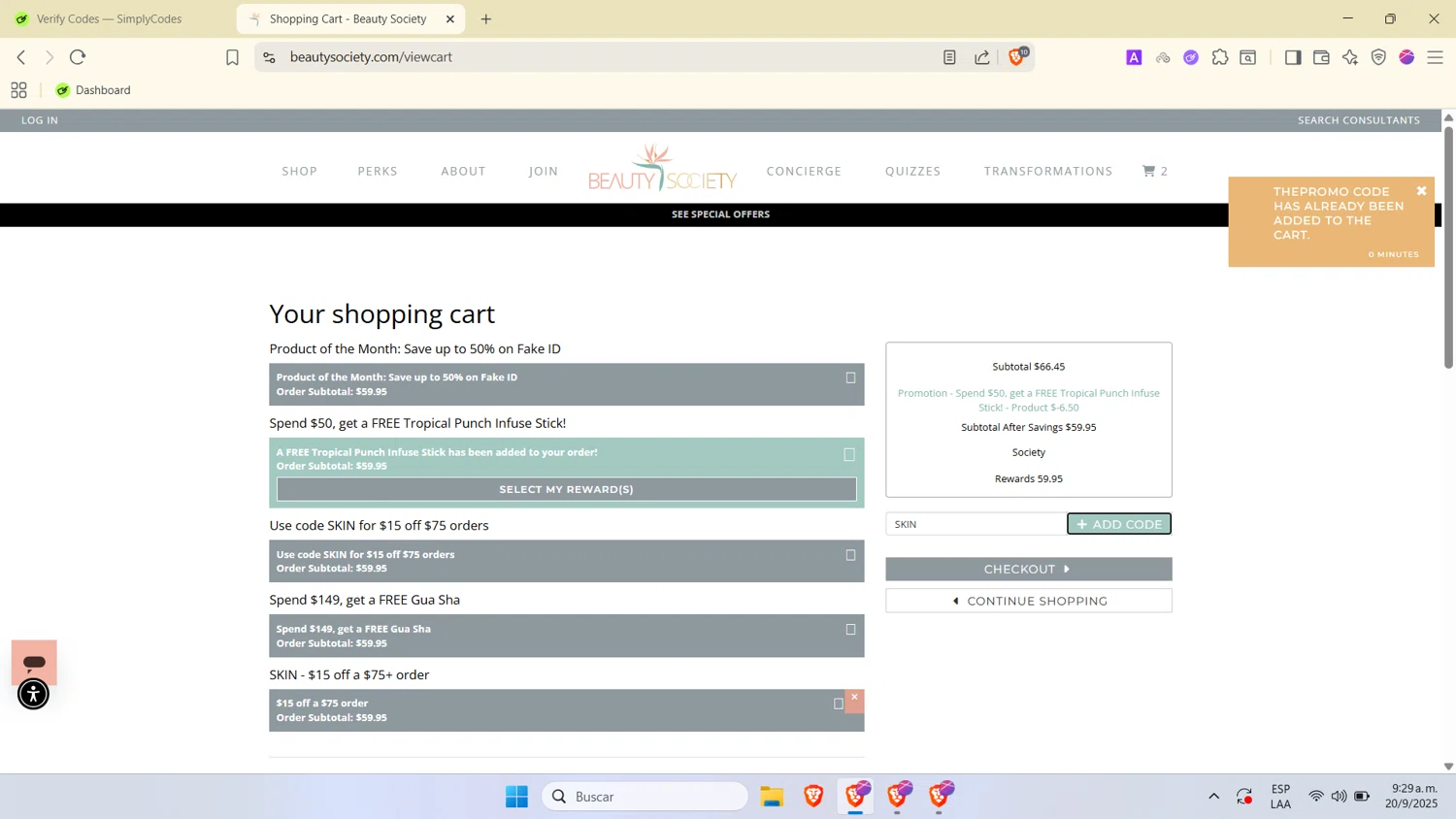Click LOG IN link
Image resolution: width=1456 pixels, height=819 pixels.
[x=40, y=120]
